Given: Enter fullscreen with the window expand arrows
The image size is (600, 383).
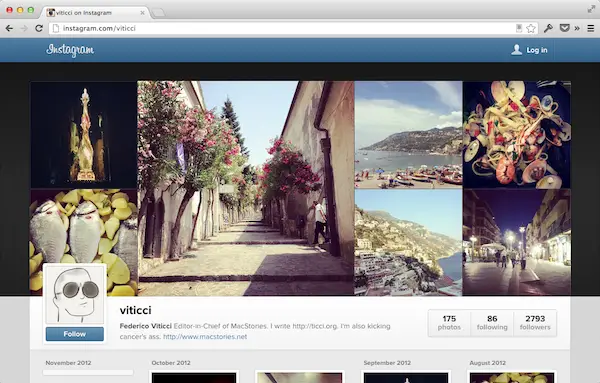Looking at the screenshot, I should [591, 9].
